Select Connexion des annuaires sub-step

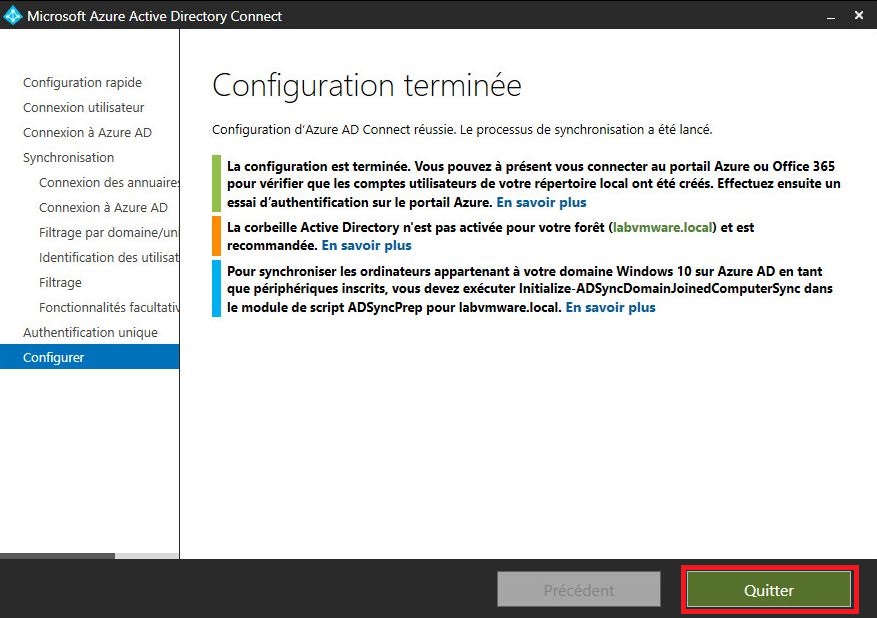109,182
